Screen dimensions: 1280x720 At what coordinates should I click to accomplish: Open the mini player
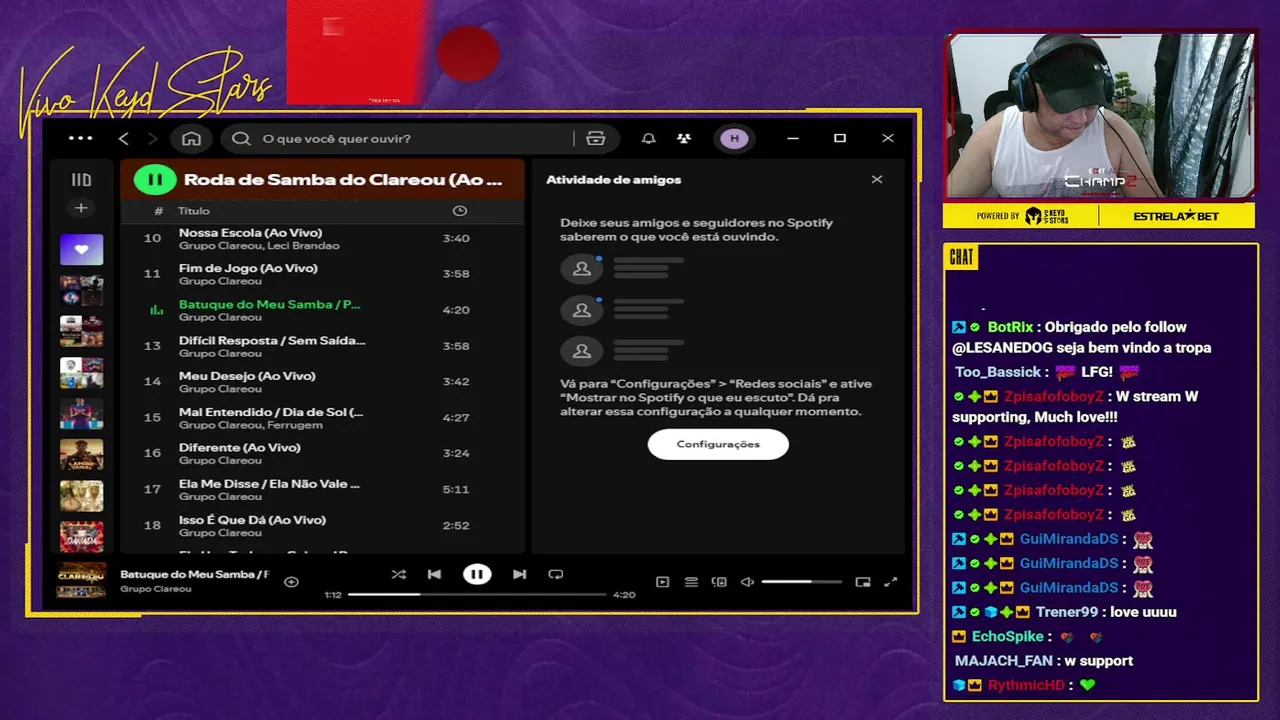(863, 582)
